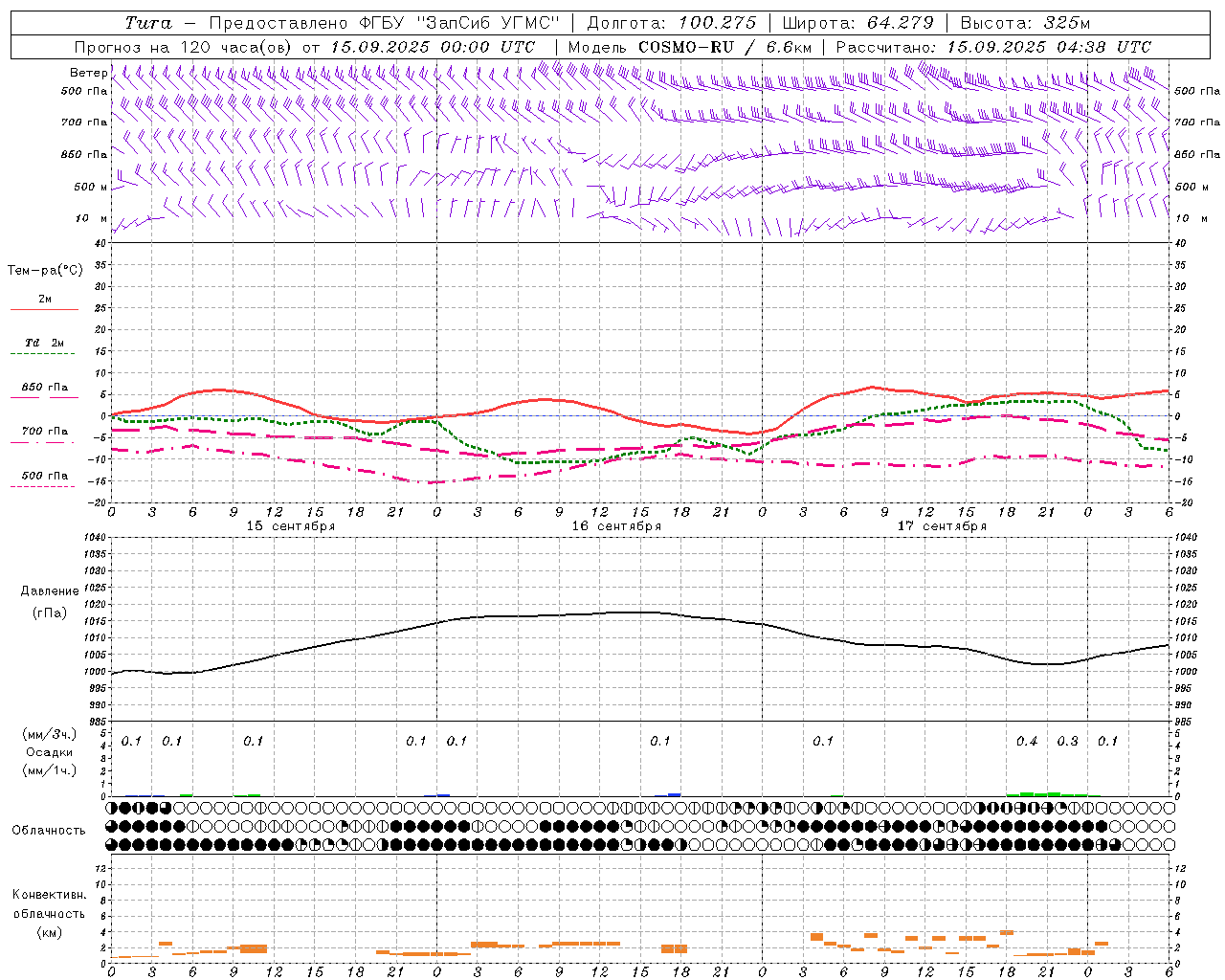Click the '16 сентября' date label
The height and width of the screenshot is (980, 1225).
(616, 526)
